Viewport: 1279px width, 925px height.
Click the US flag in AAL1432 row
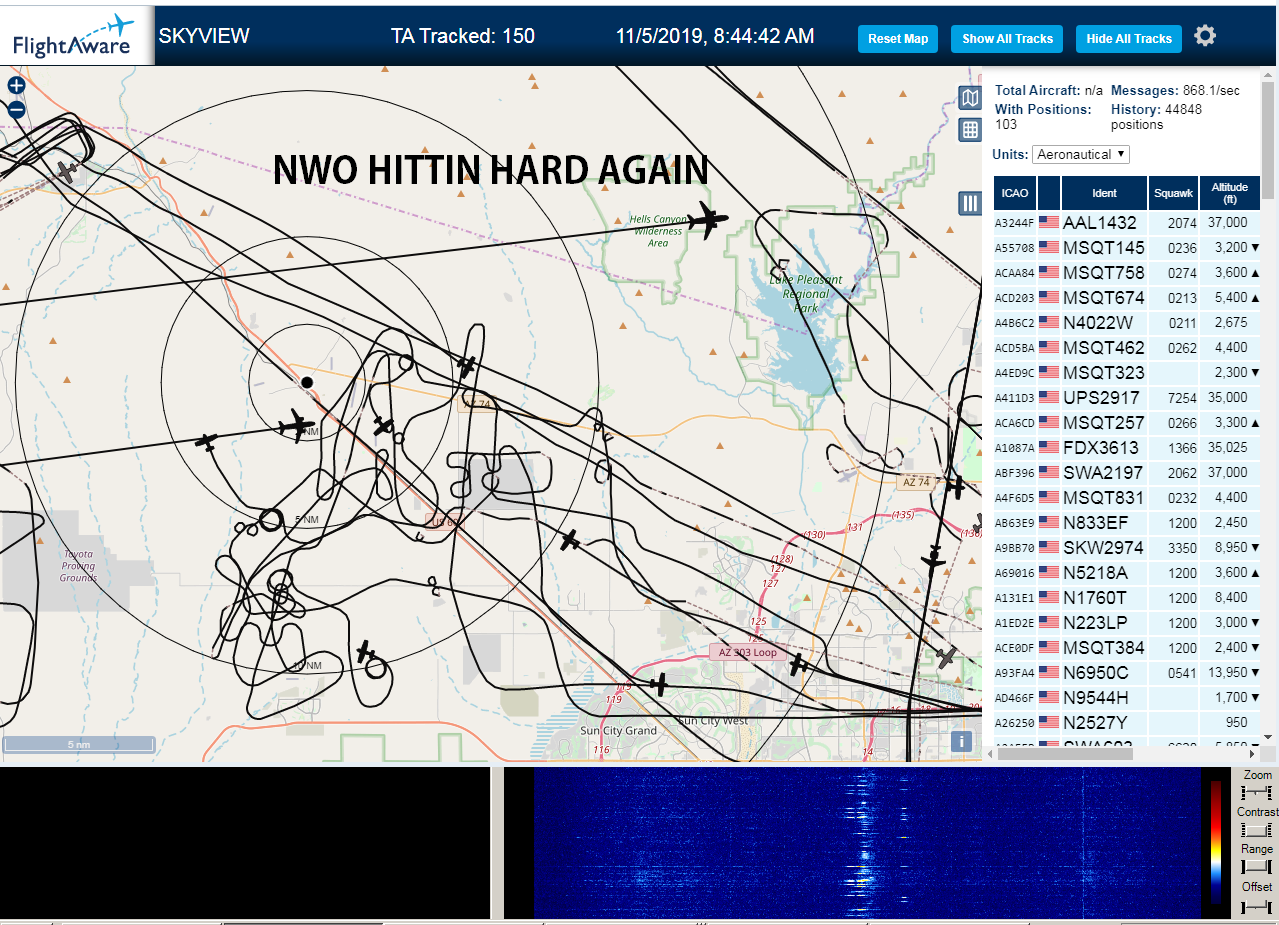[x=1049, y=222]
